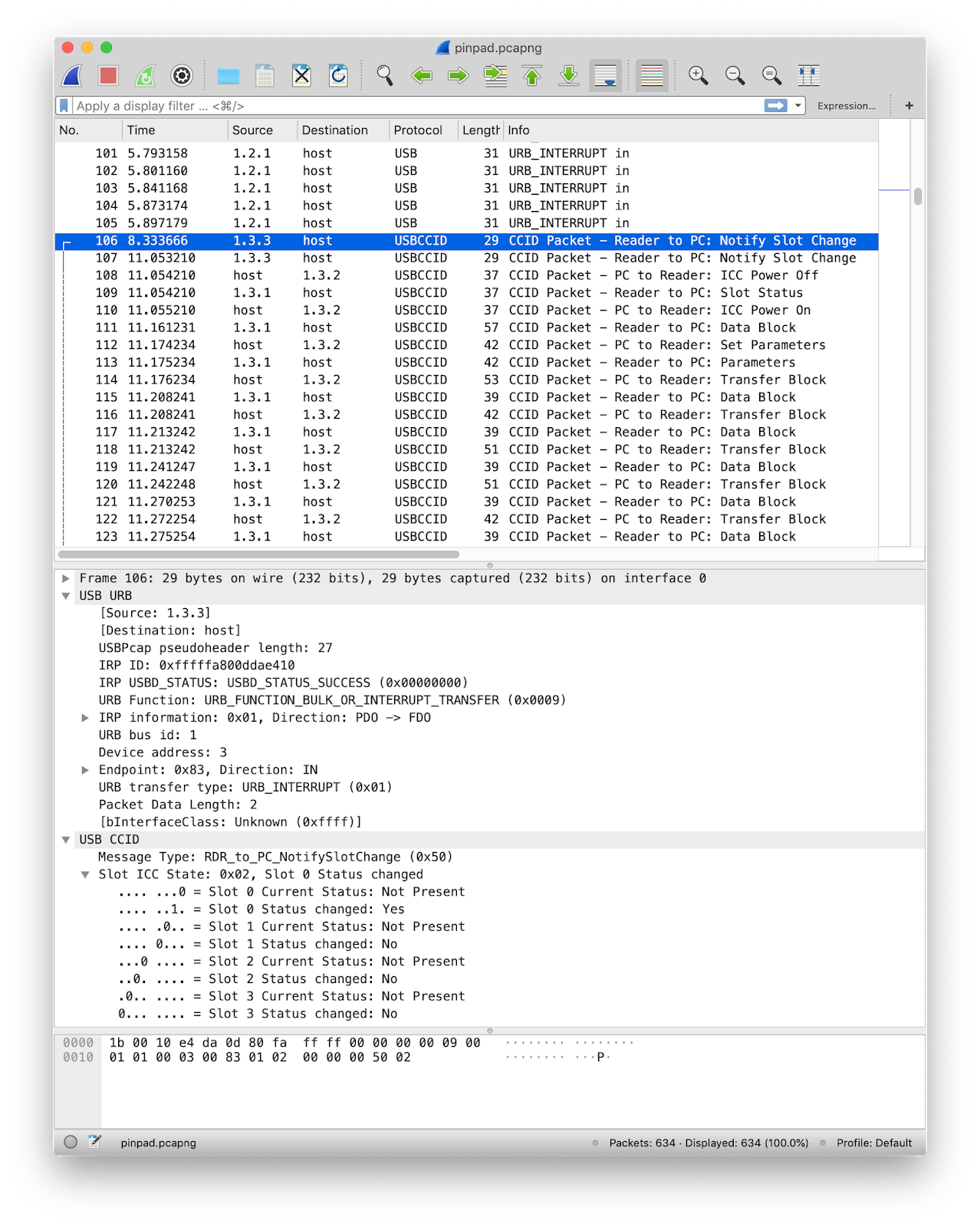Viewport: 980px width, 1227px height.
Task: Jump to the last packet
Action: point(569,76)
